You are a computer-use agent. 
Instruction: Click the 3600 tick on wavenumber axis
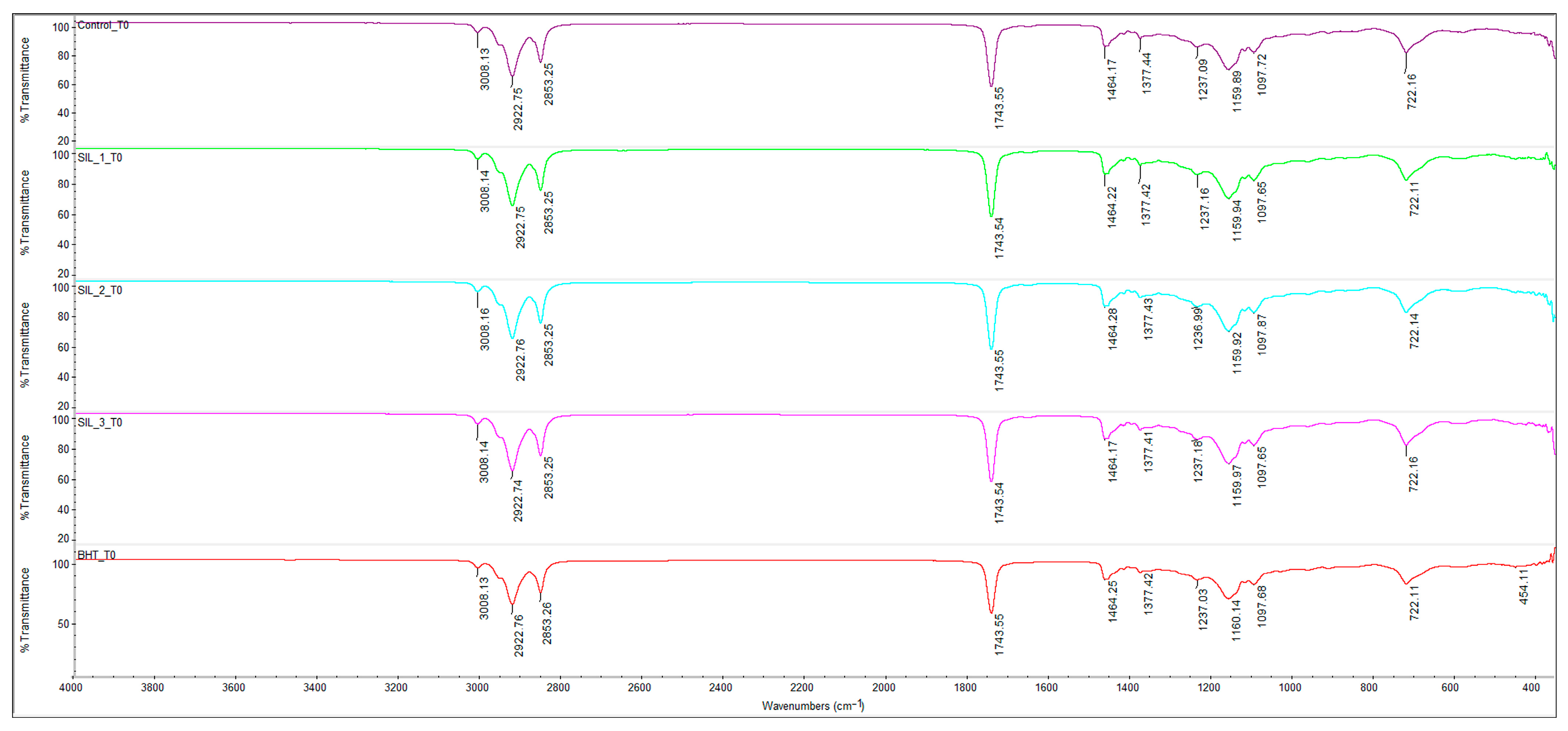click(x=234, y=688)
